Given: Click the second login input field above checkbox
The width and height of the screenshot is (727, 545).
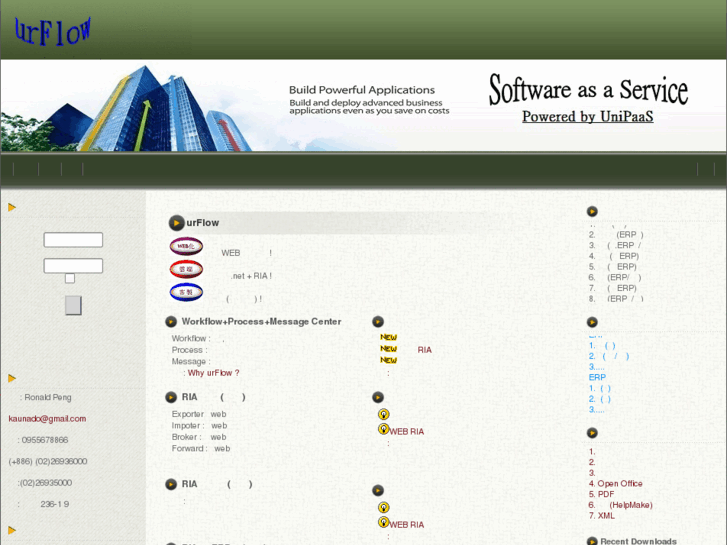Looking at the screenshot, I should [73, 266].
